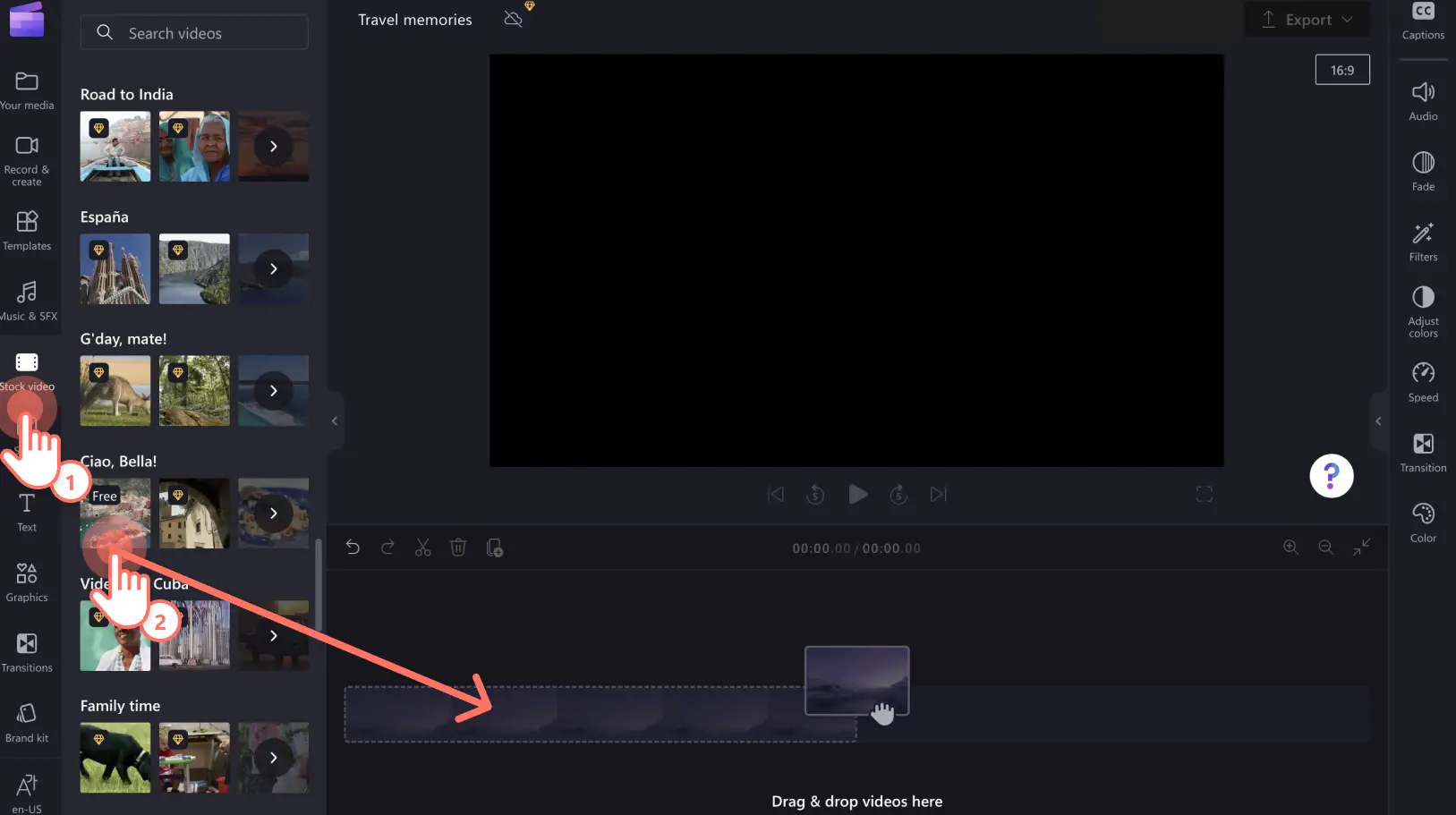This screenshot has height=815, width=1456.
Task: Redo the last action
Action: (387, 547)
